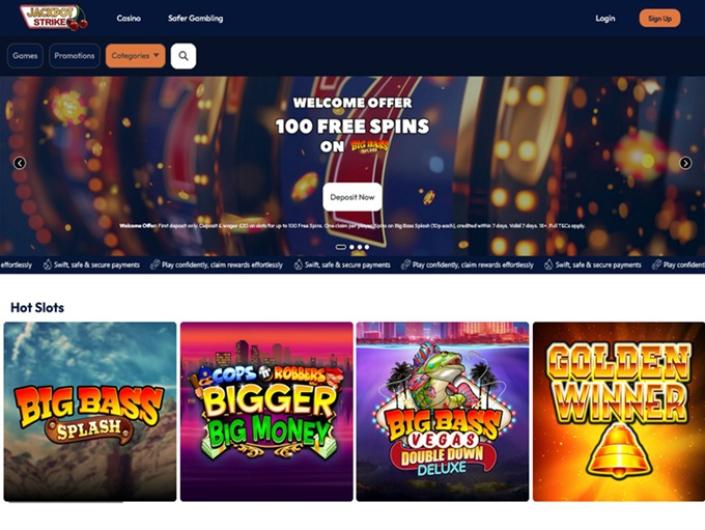
Task: Open the Golden Winner slot tile
Action: coord(619,411)
